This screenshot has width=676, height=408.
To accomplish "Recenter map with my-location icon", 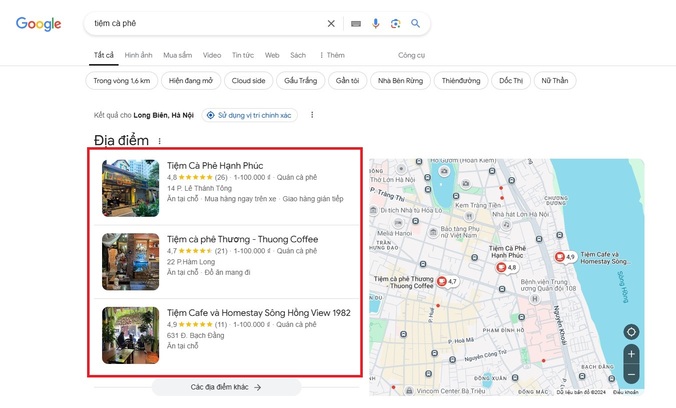I will point(631,332).
